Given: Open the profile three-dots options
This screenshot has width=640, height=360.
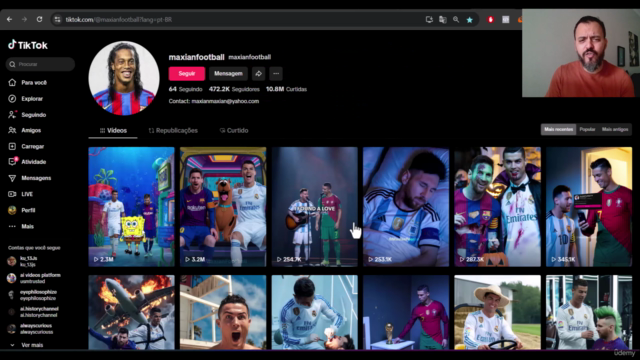Looking at the screenshot, I should [x=276, y=73].
